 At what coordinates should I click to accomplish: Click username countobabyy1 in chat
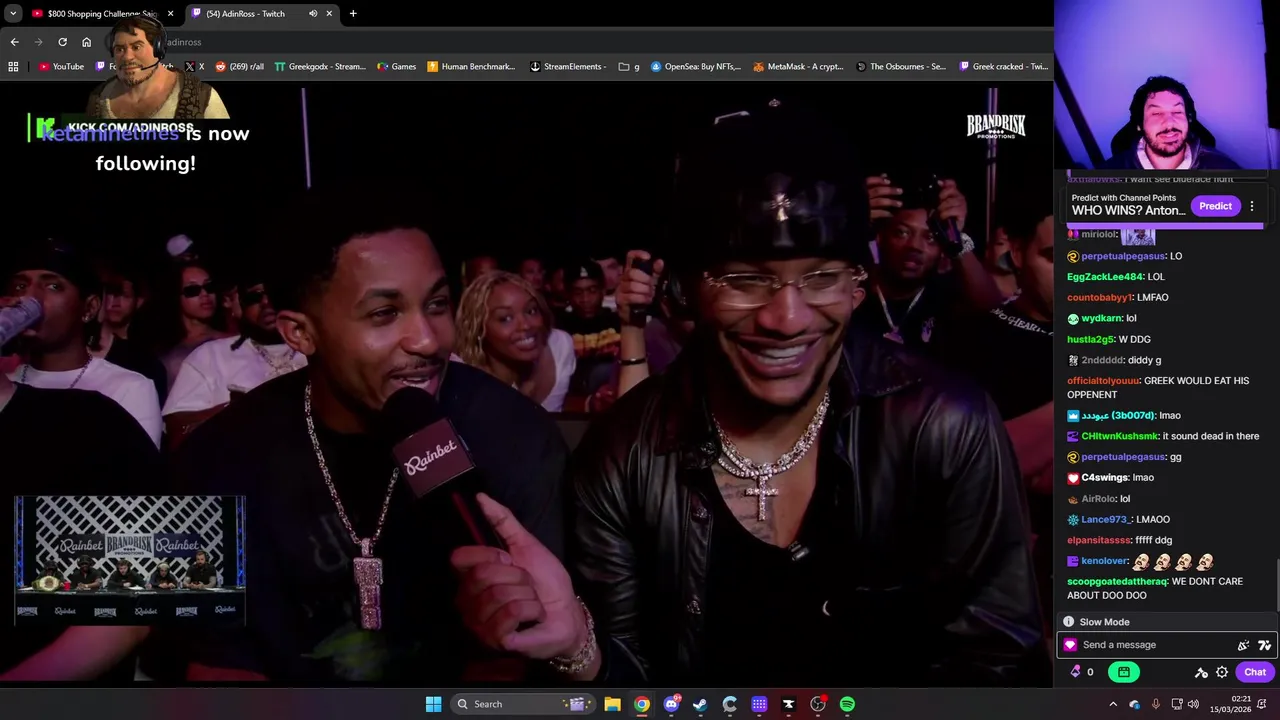tap(1100, 298)
